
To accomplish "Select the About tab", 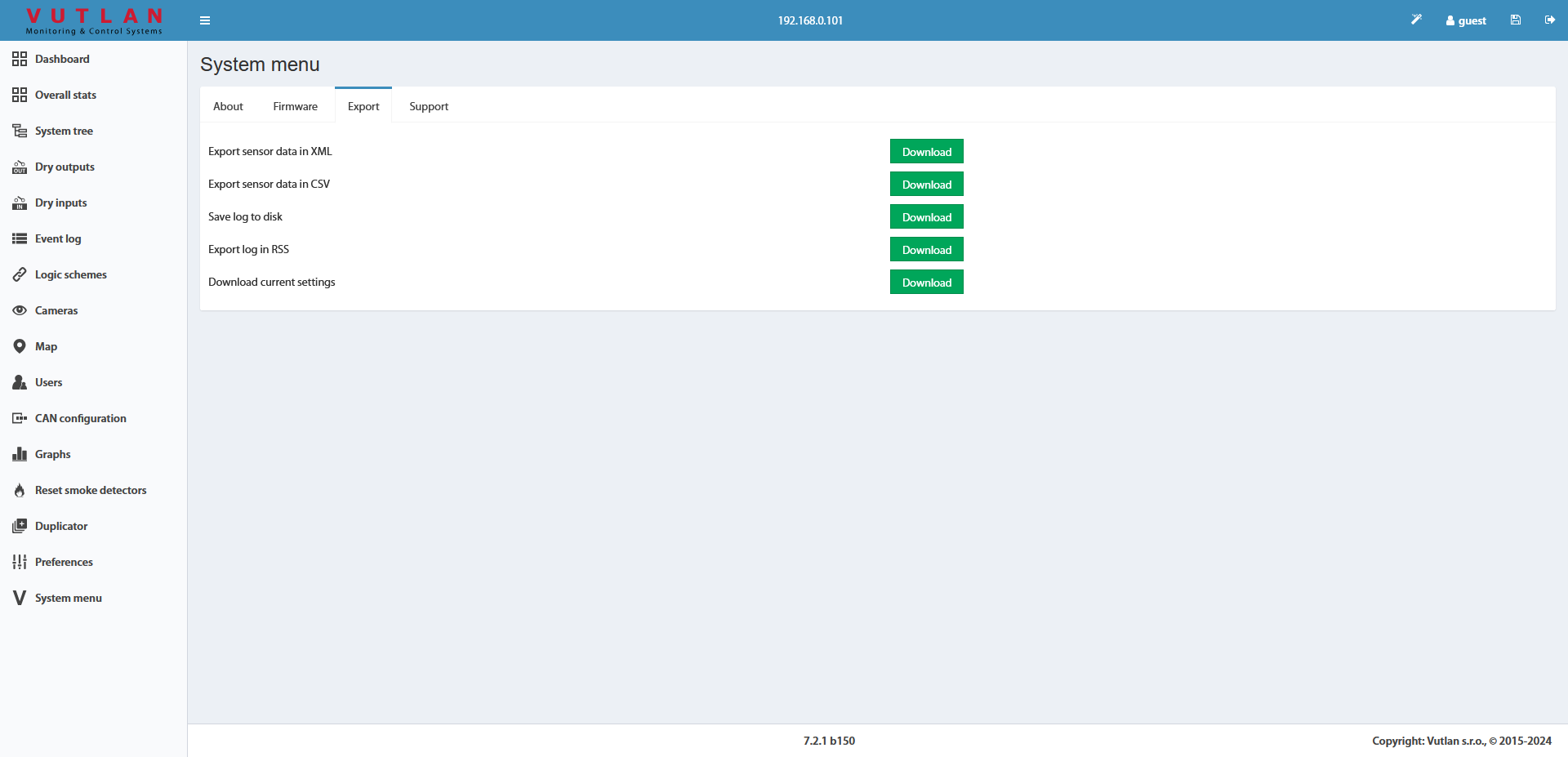I will (228, 105).
